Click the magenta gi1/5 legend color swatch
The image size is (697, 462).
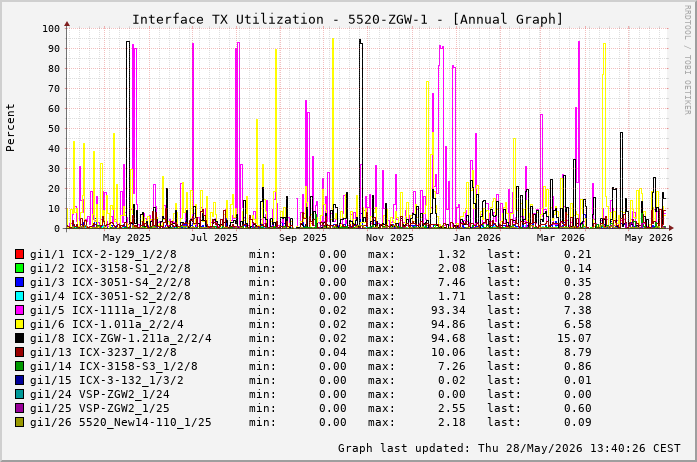coord(19,310)
